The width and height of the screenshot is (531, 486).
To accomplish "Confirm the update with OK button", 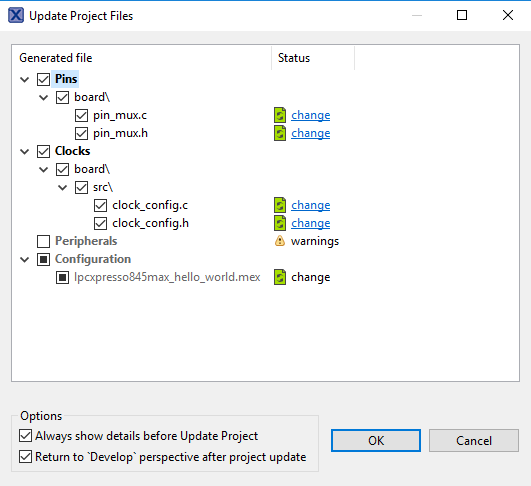I will tap(376, 441).
